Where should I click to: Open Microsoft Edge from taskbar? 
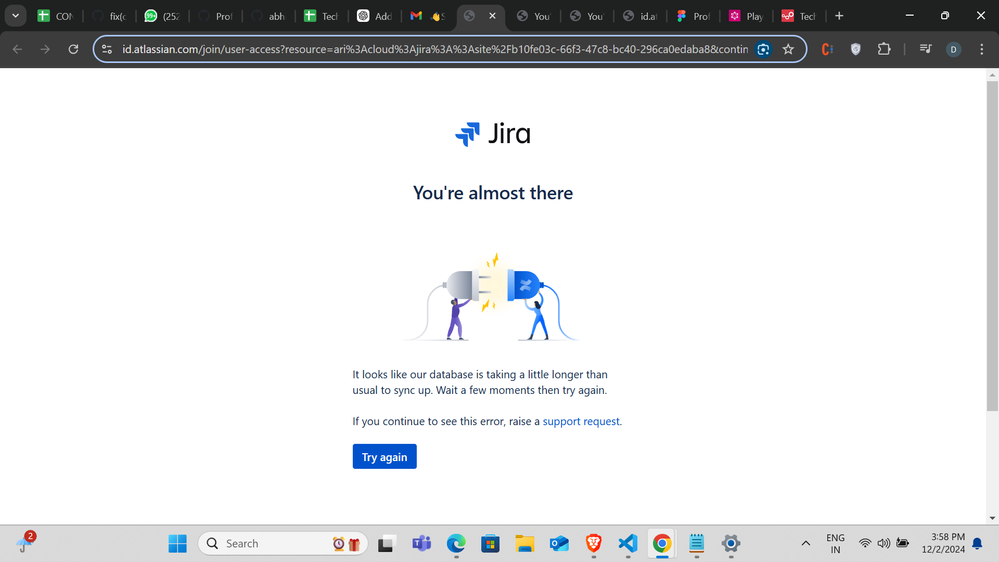[456, 544]
